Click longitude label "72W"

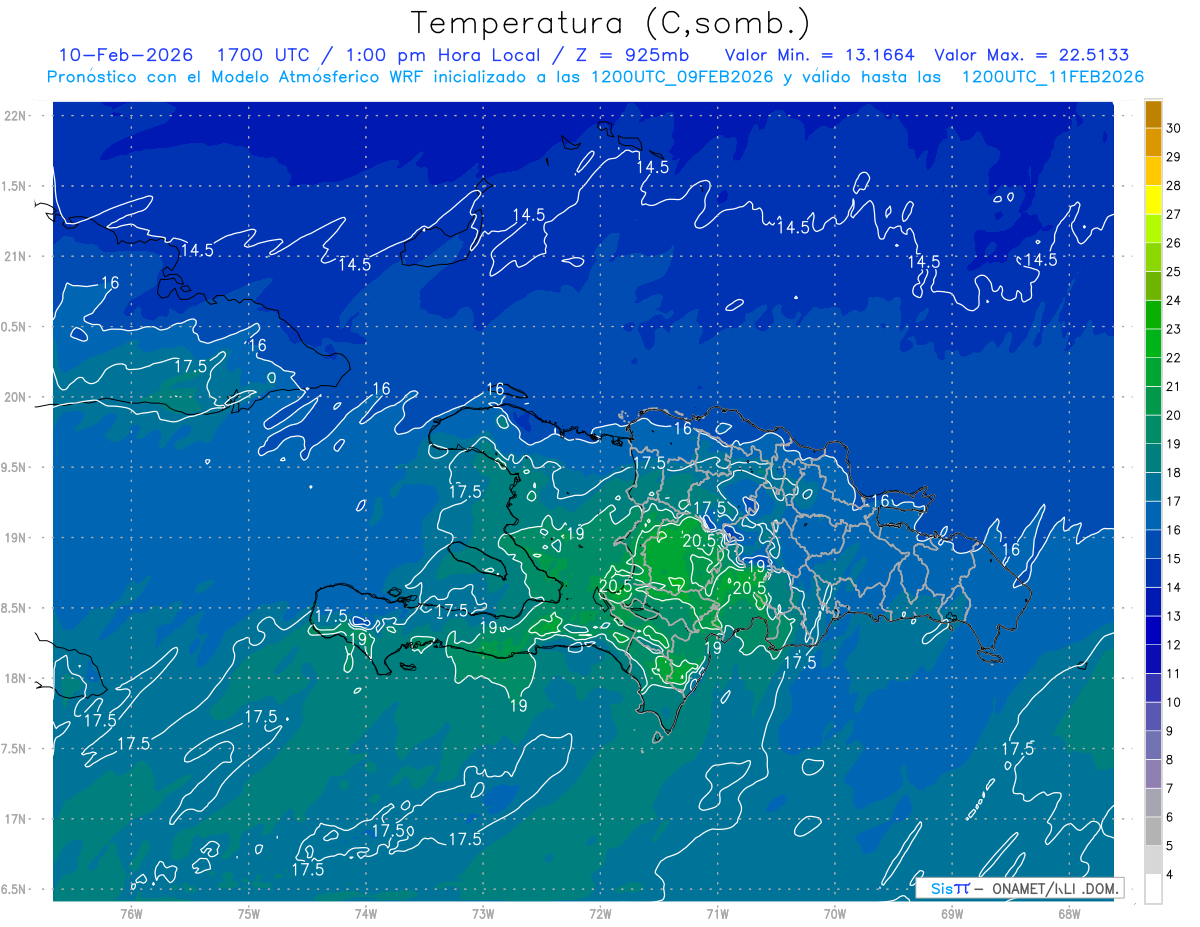click(600, 914)
